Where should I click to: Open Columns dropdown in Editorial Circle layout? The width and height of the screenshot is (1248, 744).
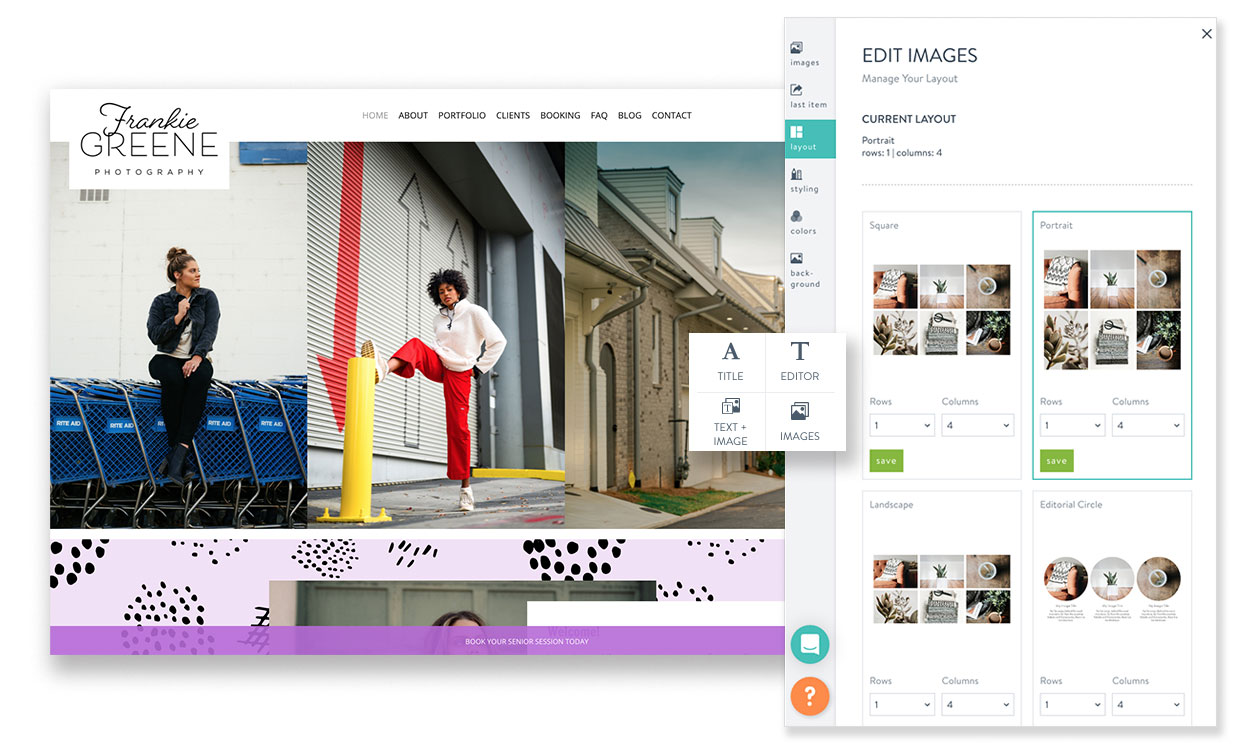pyautogui.click(x=1148, y=704)
